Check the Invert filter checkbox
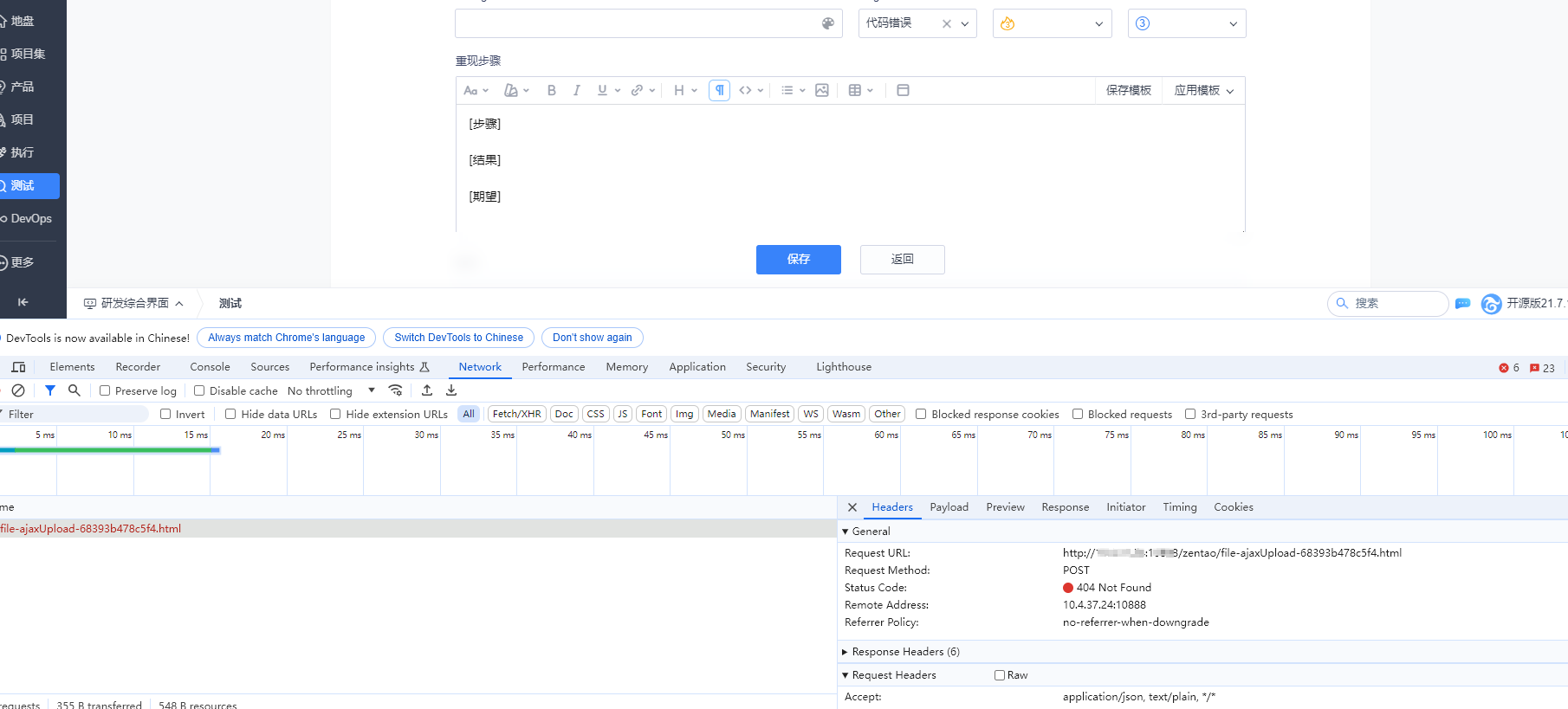The width and height of the screenshot is (1568, 709). point(165,414)
